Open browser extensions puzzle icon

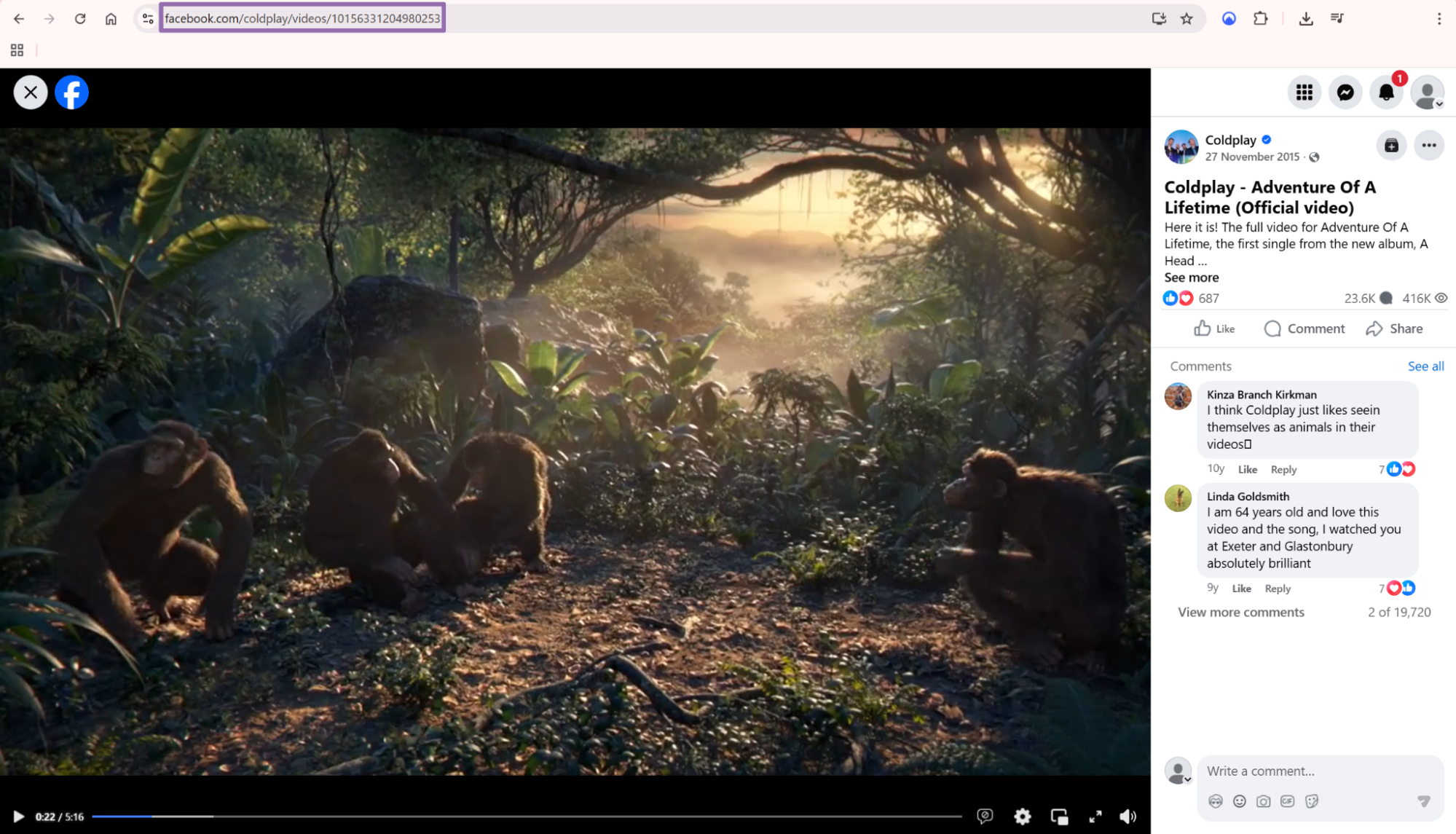(x=1260, y=18)
